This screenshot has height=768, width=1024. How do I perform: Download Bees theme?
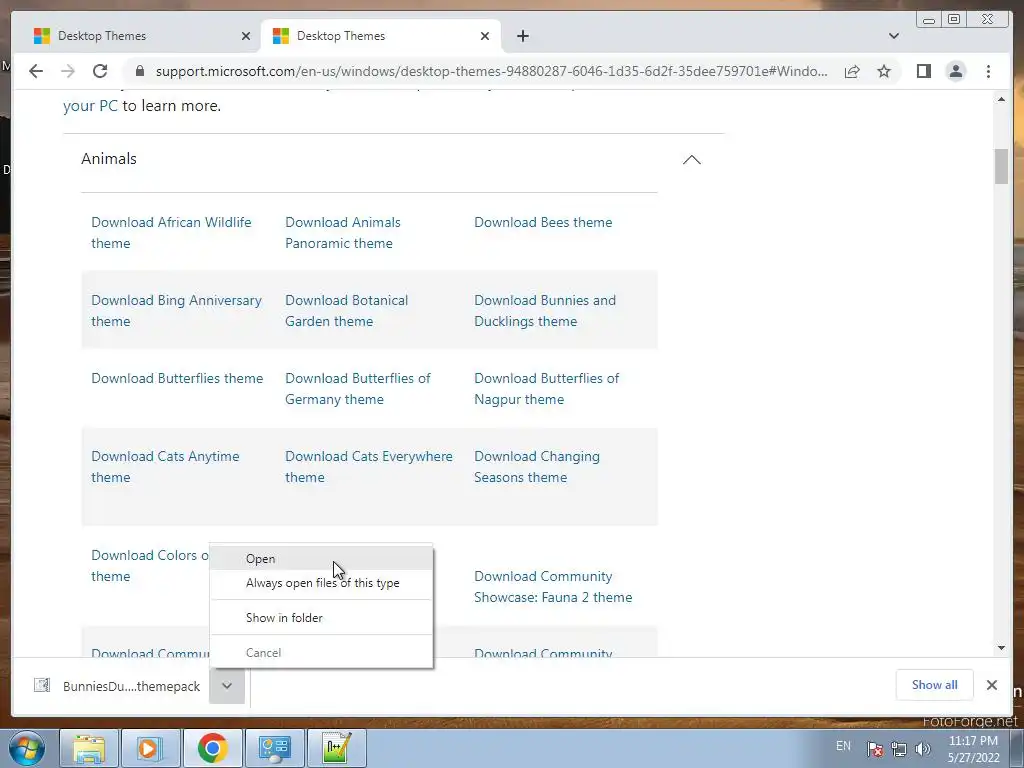[x=543, y=222]
